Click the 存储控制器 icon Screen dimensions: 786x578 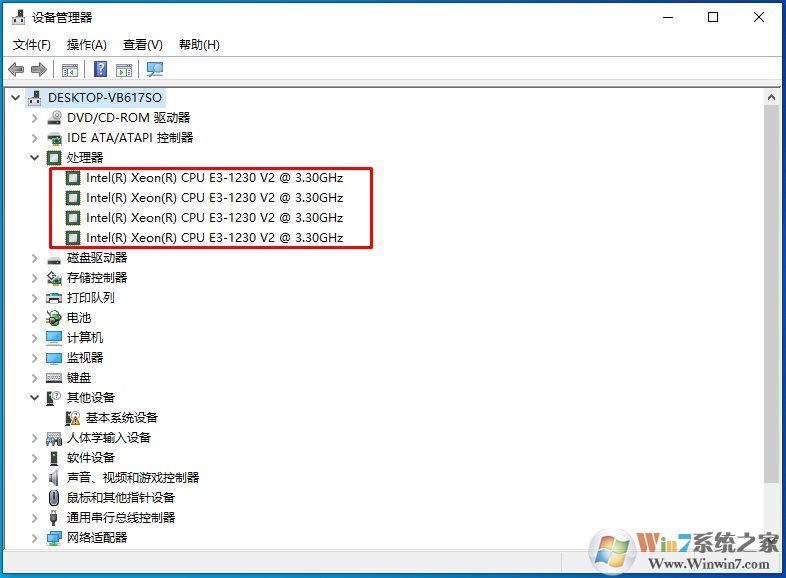pos(54,278)
